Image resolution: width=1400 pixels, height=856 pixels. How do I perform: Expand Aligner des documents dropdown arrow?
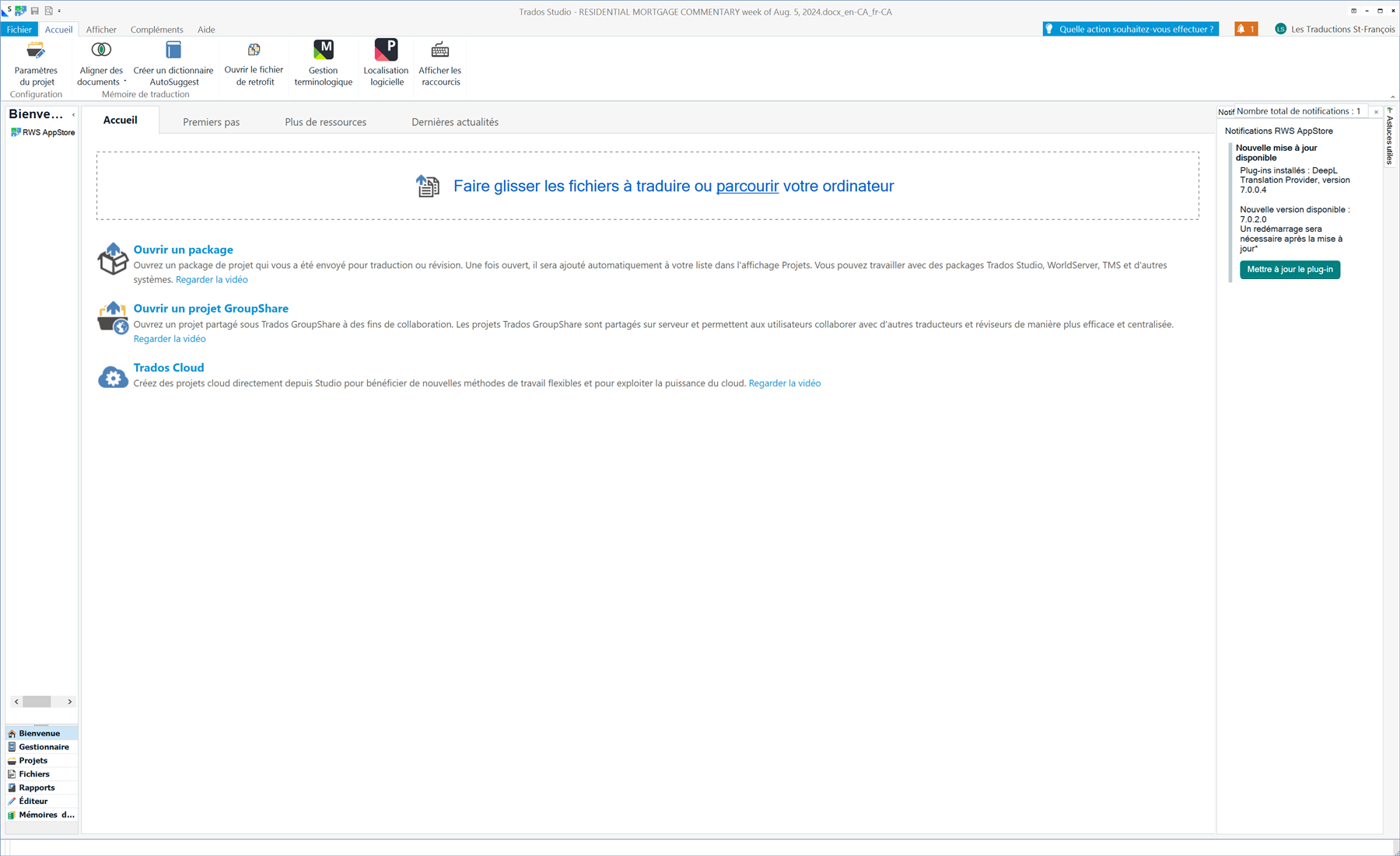coord(125,82)
